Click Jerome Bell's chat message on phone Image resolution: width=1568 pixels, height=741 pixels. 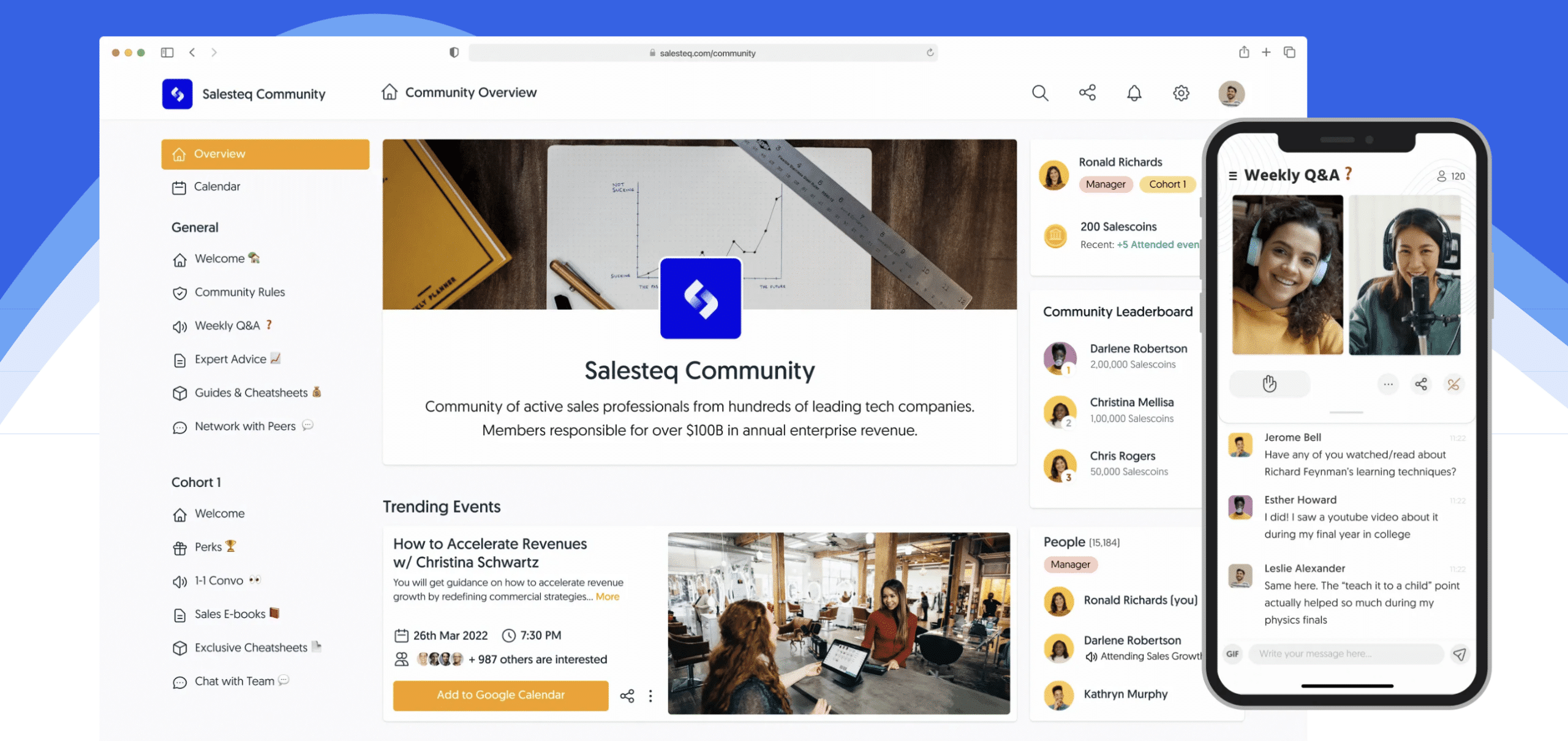1347,455
